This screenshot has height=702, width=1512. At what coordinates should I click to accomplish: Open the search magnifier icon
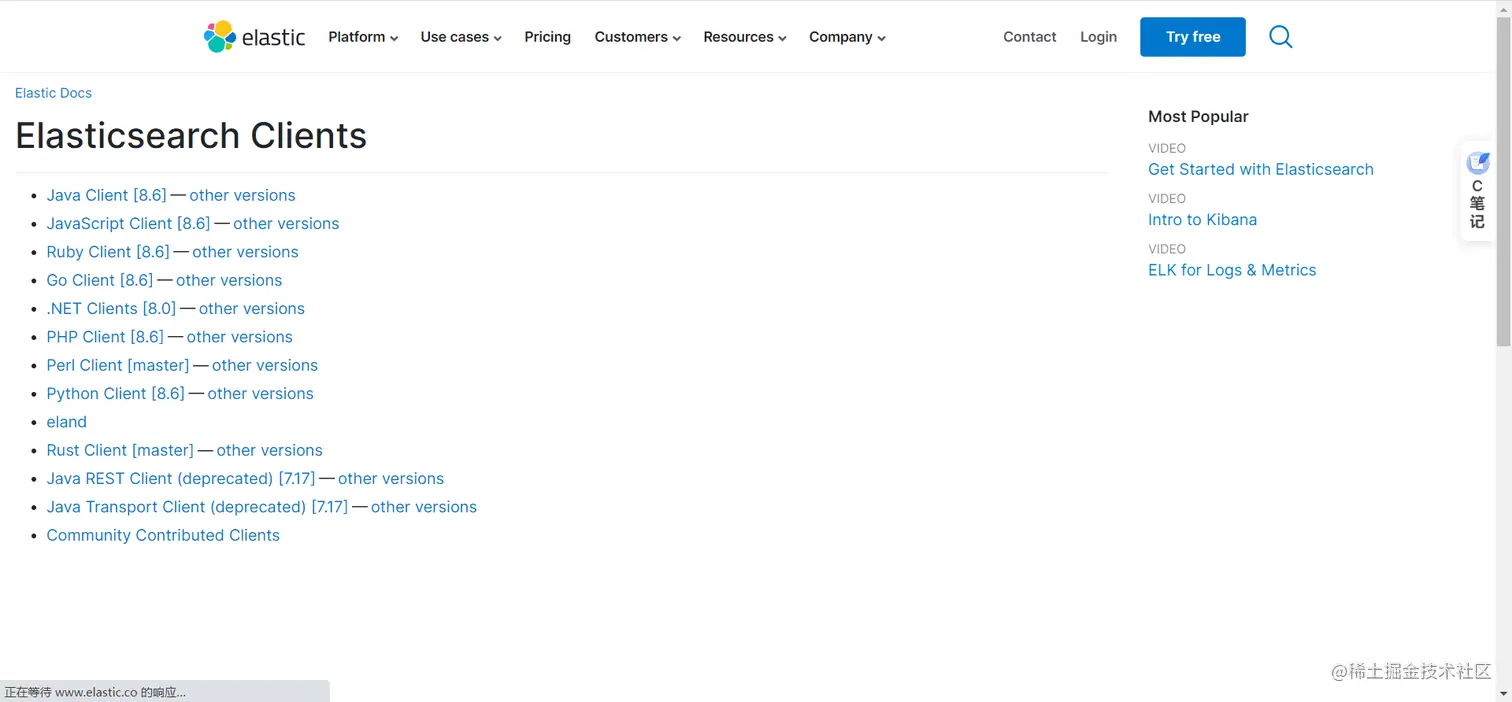[1280, 37]
